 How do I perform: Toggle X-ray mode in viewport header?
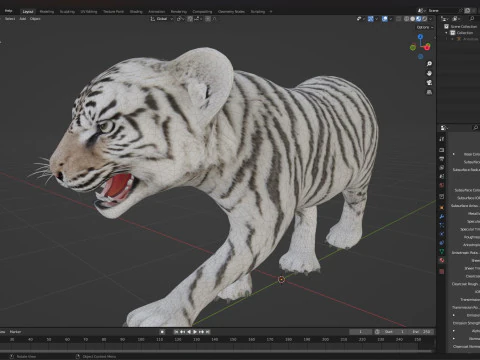(398, 19)
